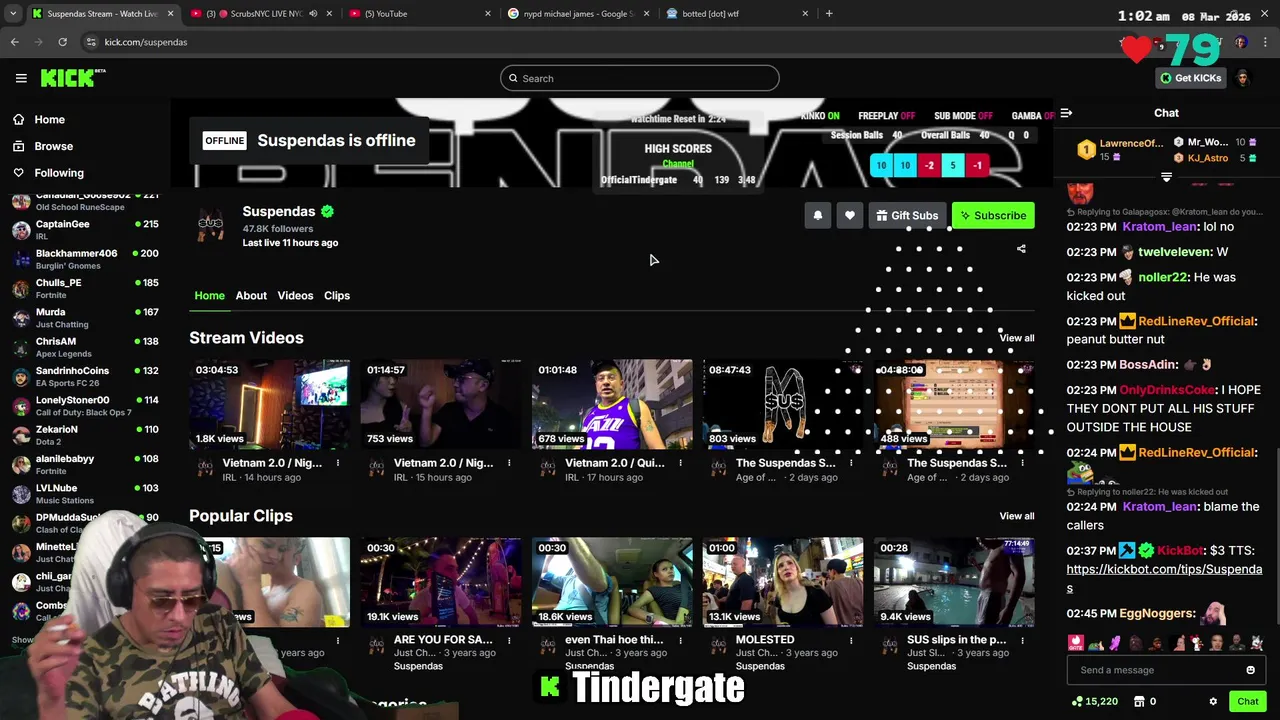This screenshot has height=720, width=1280.
Task: Open options for 803 views video
Action: [x=851, y=463]
